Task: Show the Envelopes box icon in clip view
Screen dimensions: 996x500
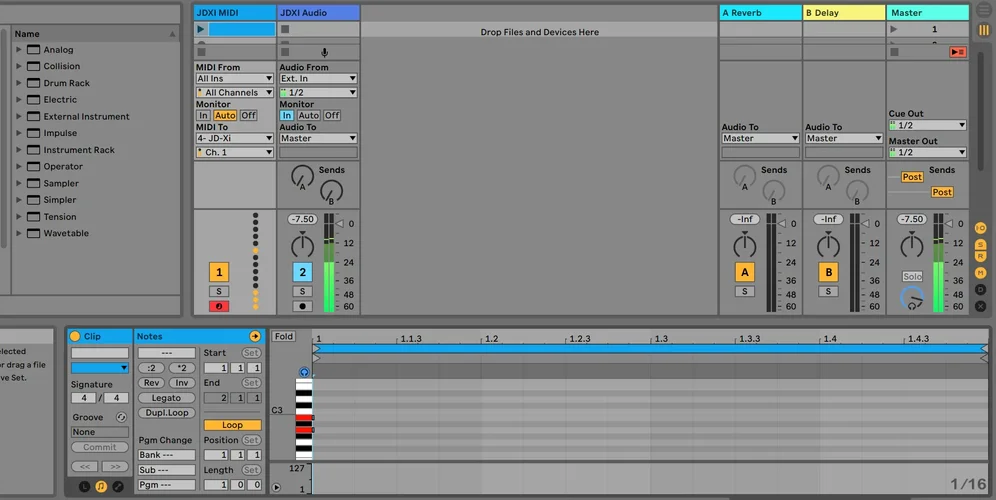Action: (x=118, y=487)
